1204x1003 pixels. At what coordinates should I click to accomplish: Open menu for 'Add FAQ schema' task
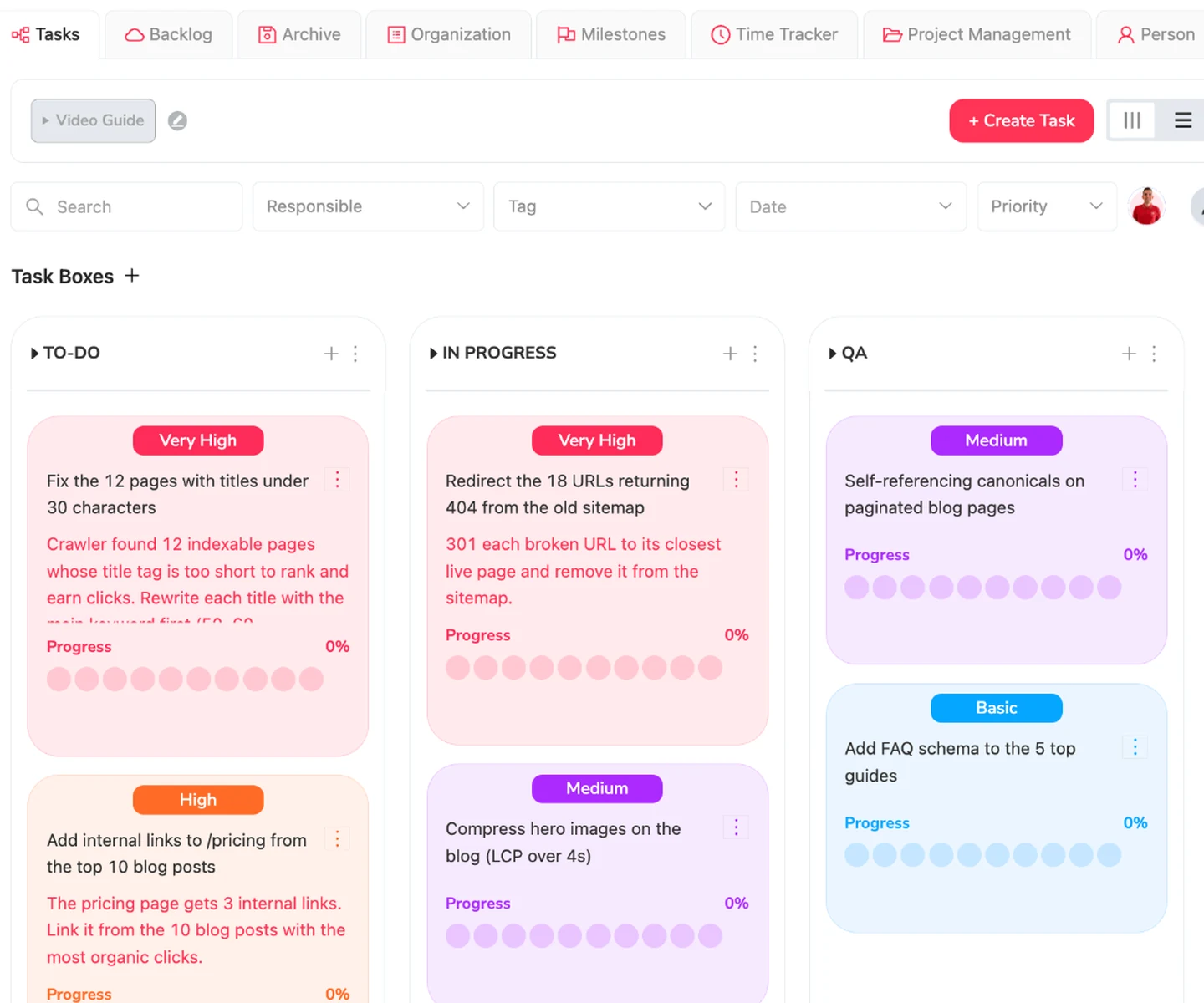click(1135, 747)
